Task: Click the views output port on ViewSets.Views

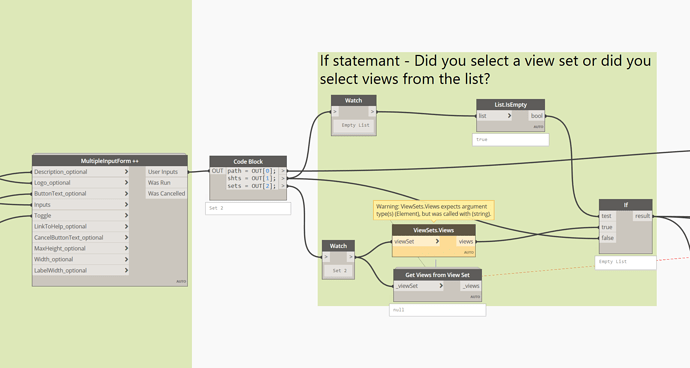Action: click(x=466, y=241)
